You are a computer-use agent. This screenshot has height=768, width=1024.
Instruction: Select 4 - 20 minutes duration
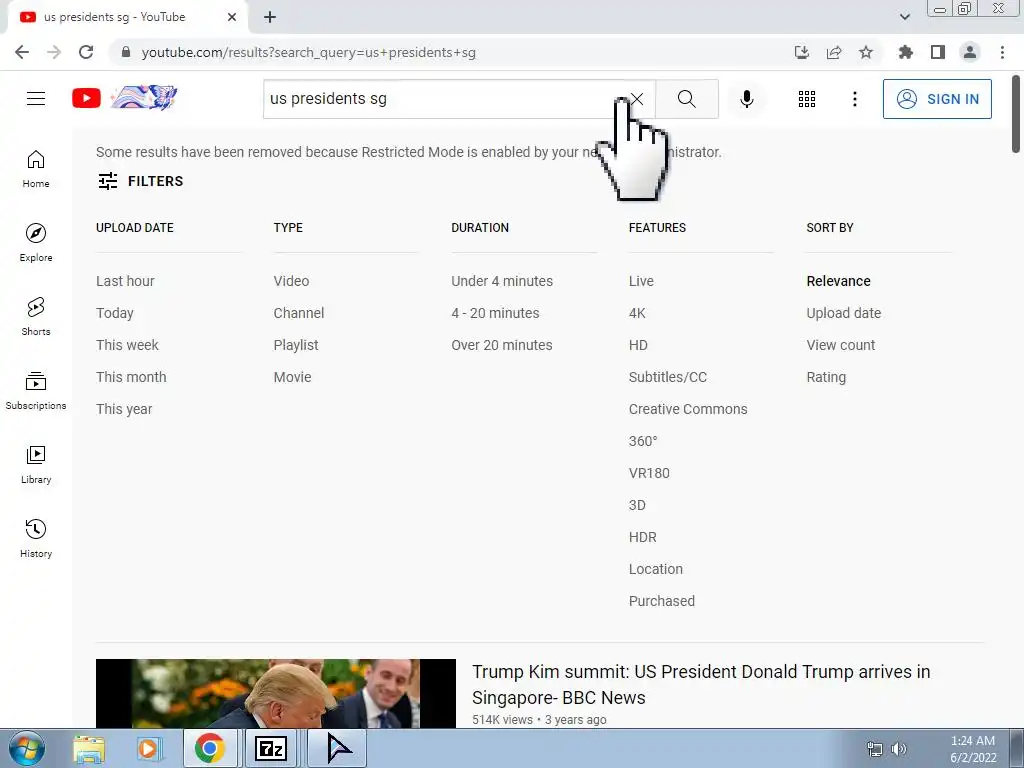coord(495,313)
